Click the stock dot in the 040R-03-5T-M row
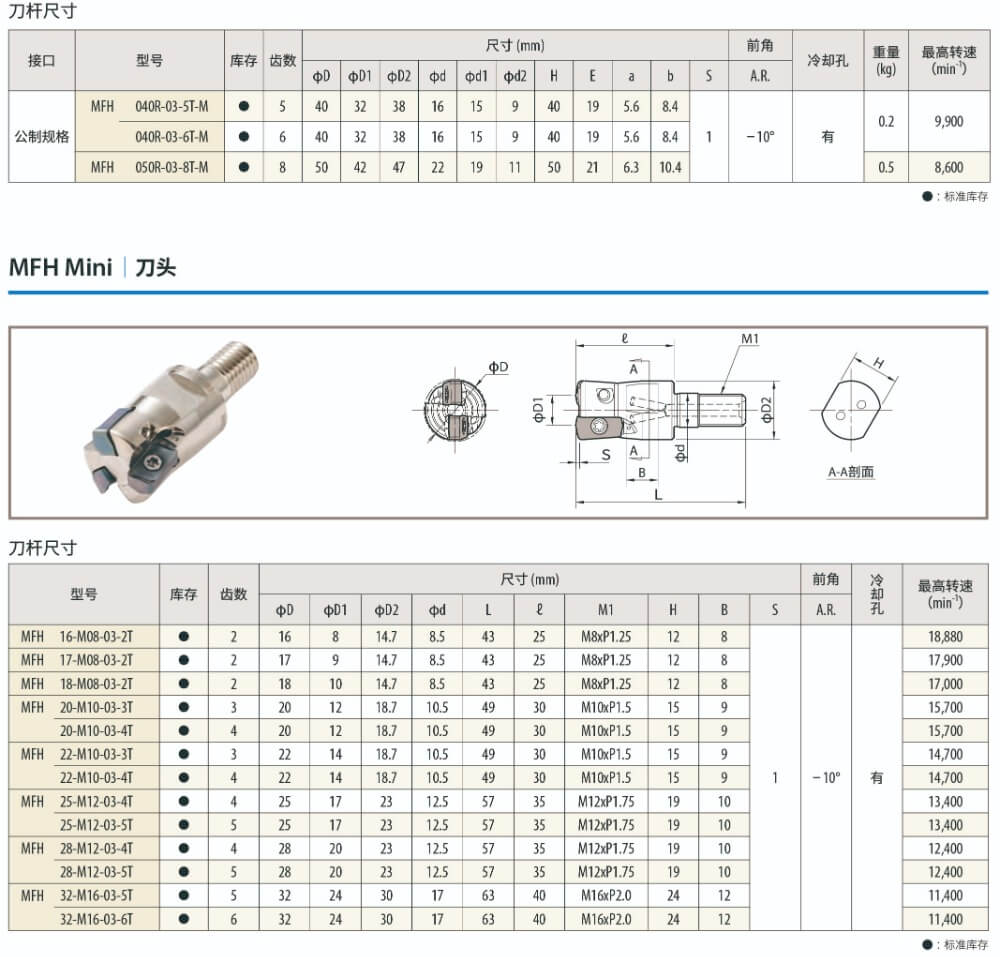The image size is (1000, 957). pos(244,106)
